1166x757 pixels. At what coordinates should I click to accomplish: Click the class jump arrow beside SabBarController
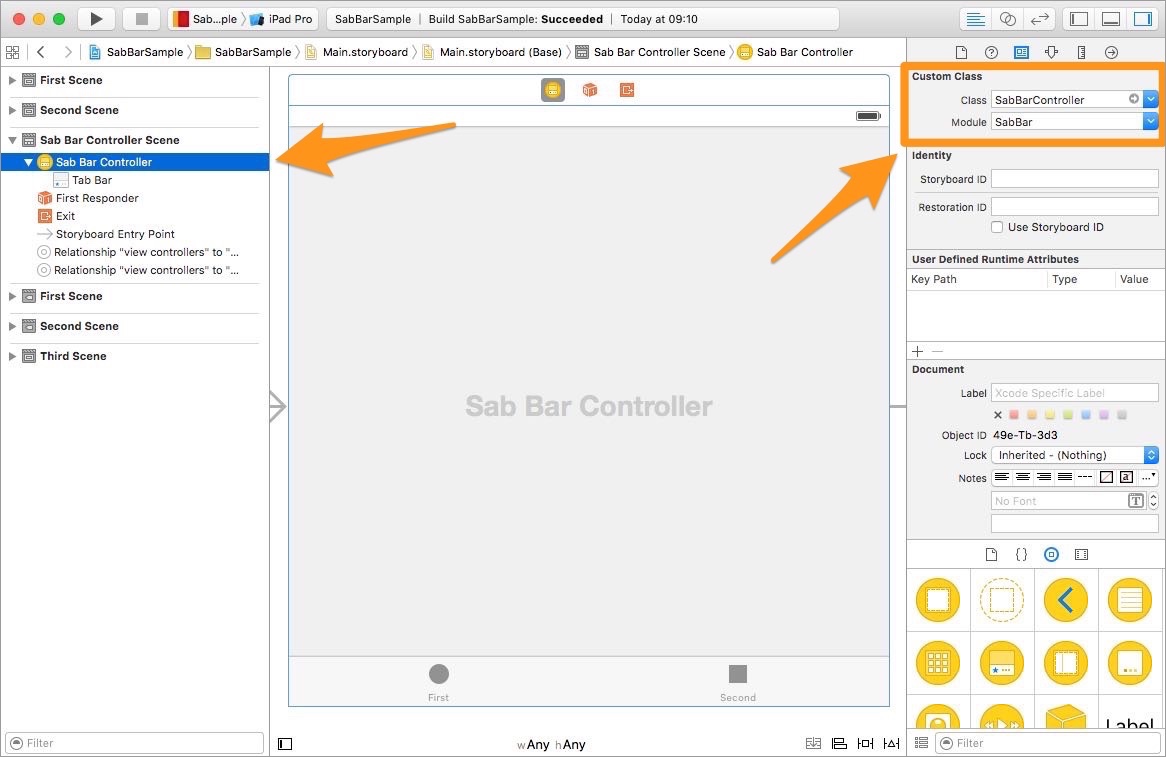[1133, 99]
